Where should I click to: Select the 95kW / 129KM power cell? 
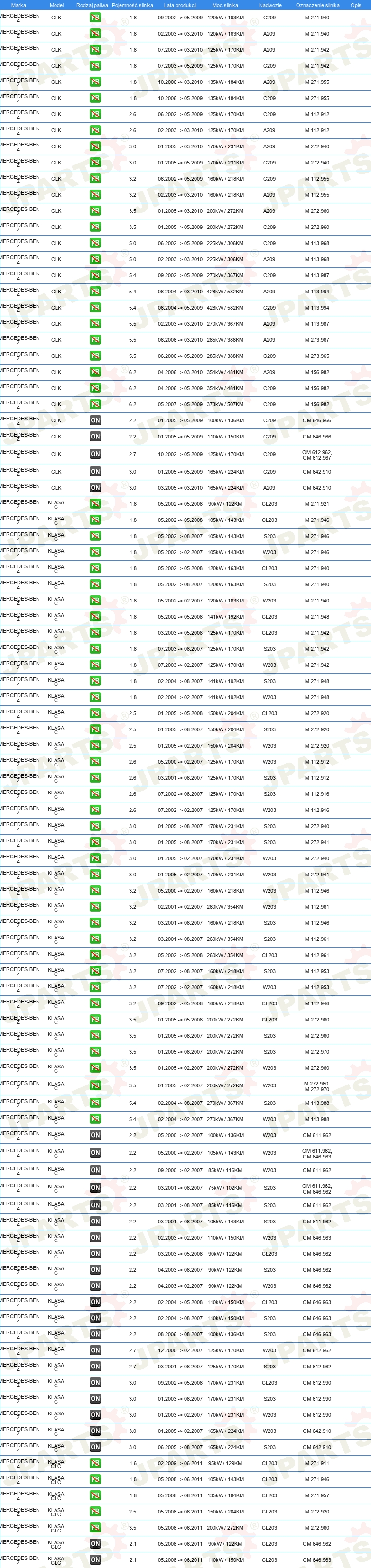pos(225,1463)
